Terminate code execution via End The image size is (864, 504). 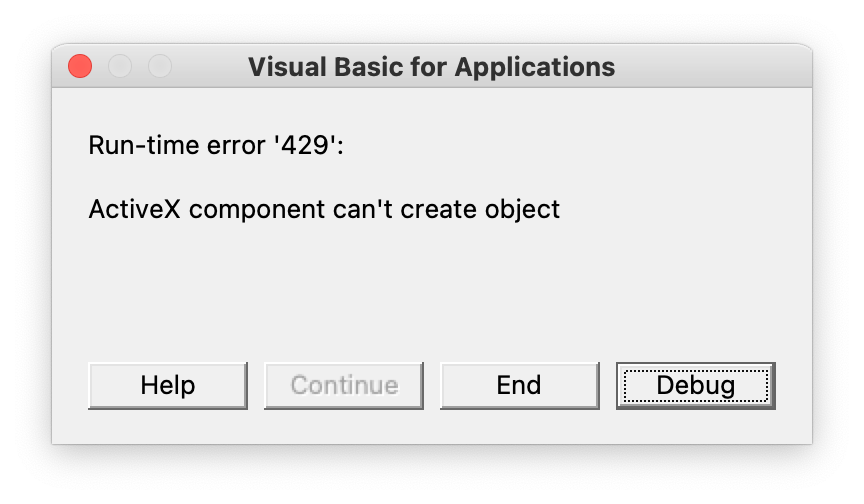(x=519, y=385)
